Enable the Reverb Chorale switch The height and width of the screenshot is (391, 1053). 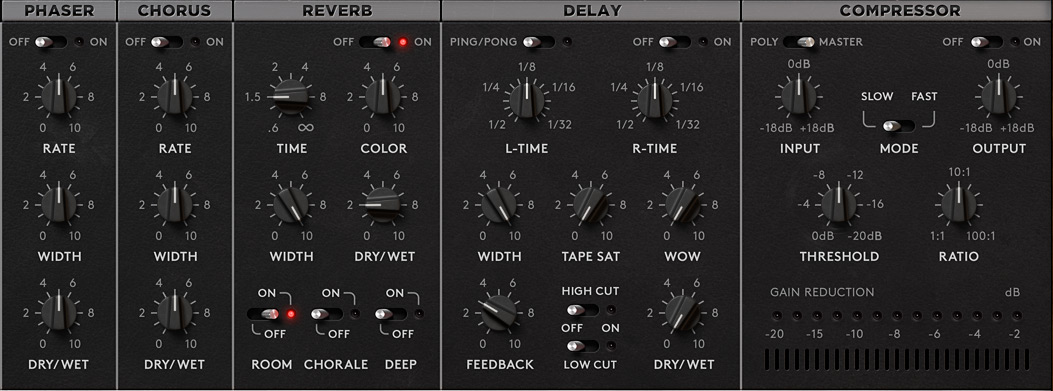click(x=327, y=314)
